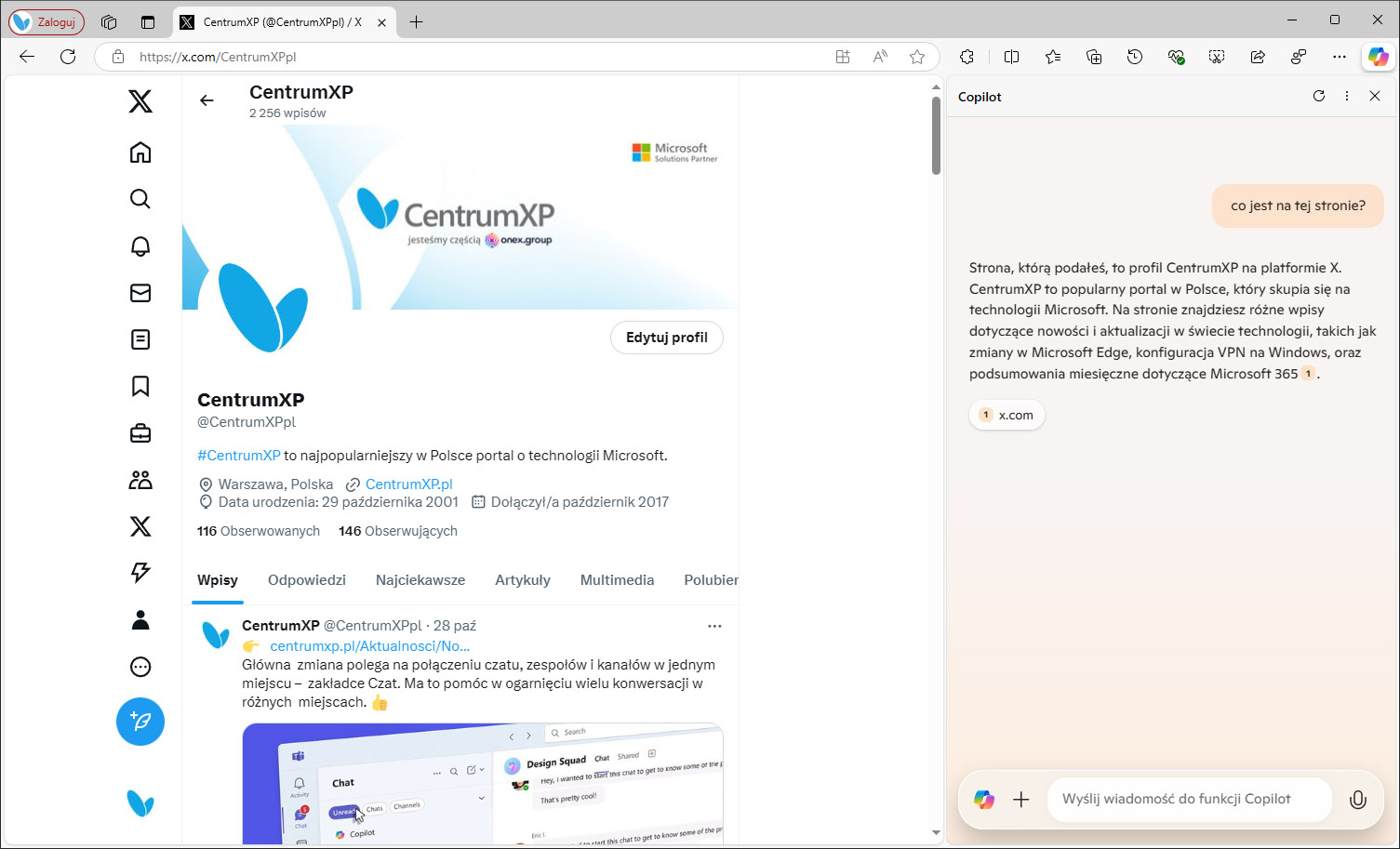Open Communities people icon

coord(140,480)
